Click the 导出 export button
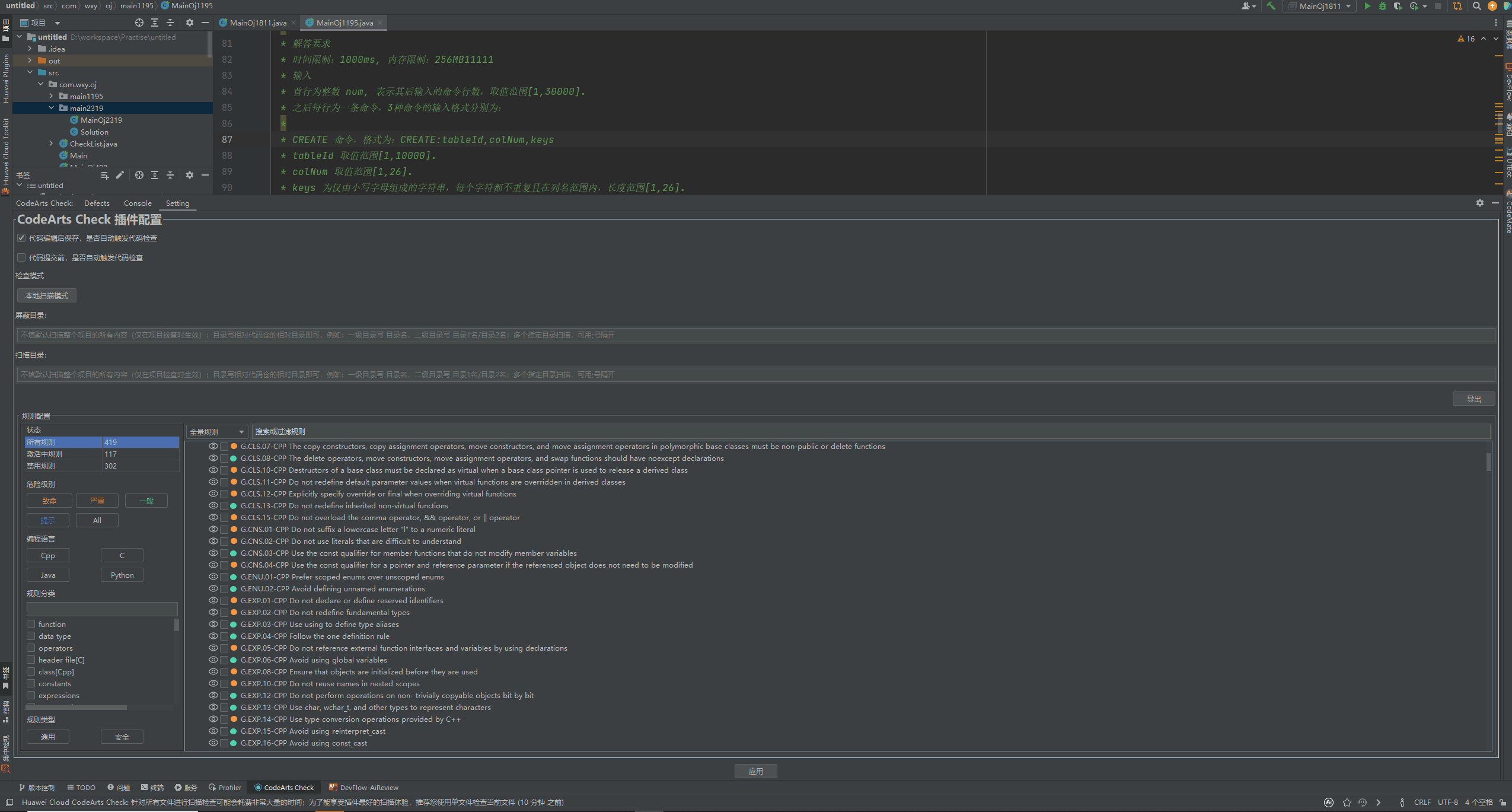 point(1473,399)
